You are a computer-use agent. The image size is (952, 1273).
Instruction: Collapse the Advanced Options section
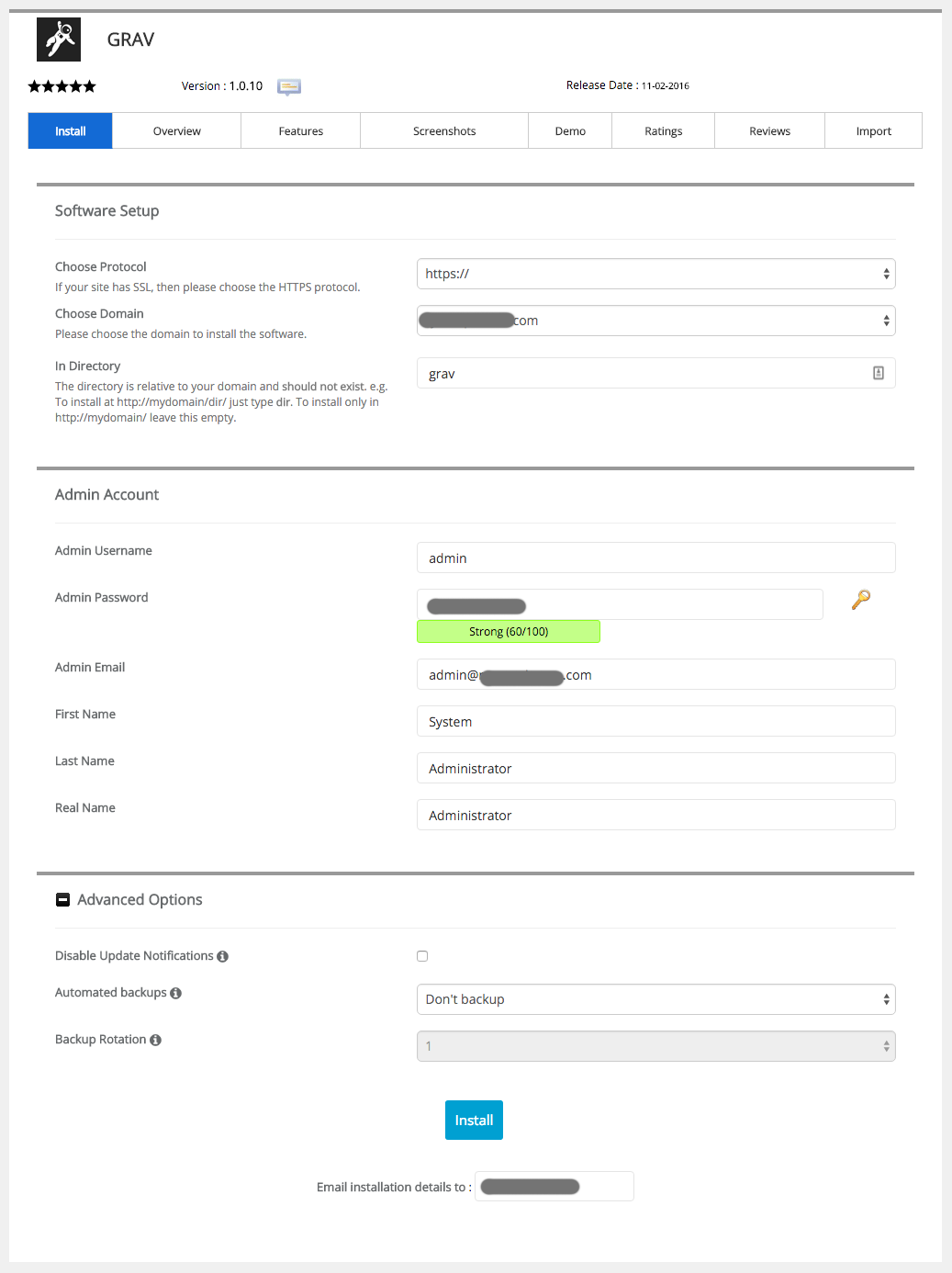(63, 900)
